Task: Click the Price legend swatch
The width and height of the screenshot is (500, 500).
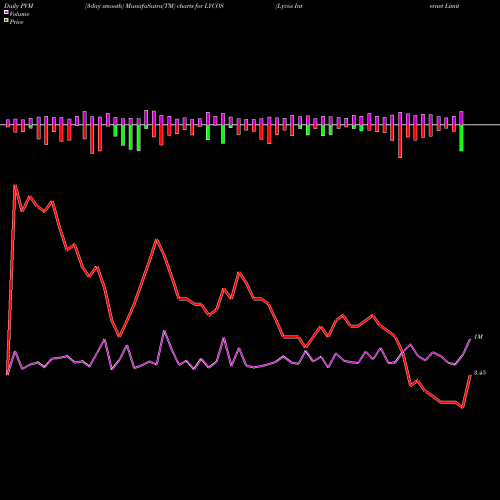Action: click(6, 21)
